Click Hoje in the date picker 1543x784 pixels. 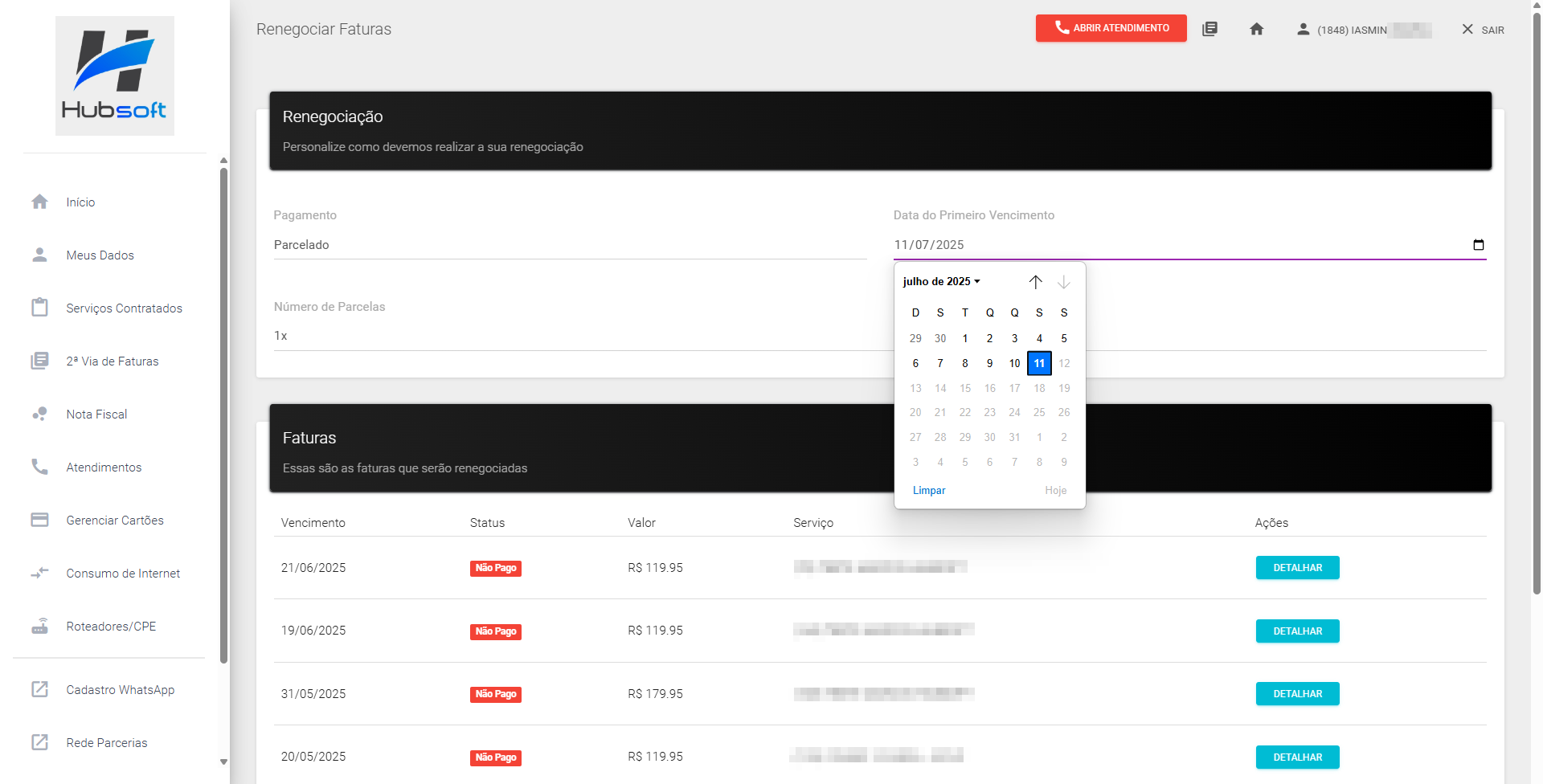pyautogui.click(x=1055, y=490)
